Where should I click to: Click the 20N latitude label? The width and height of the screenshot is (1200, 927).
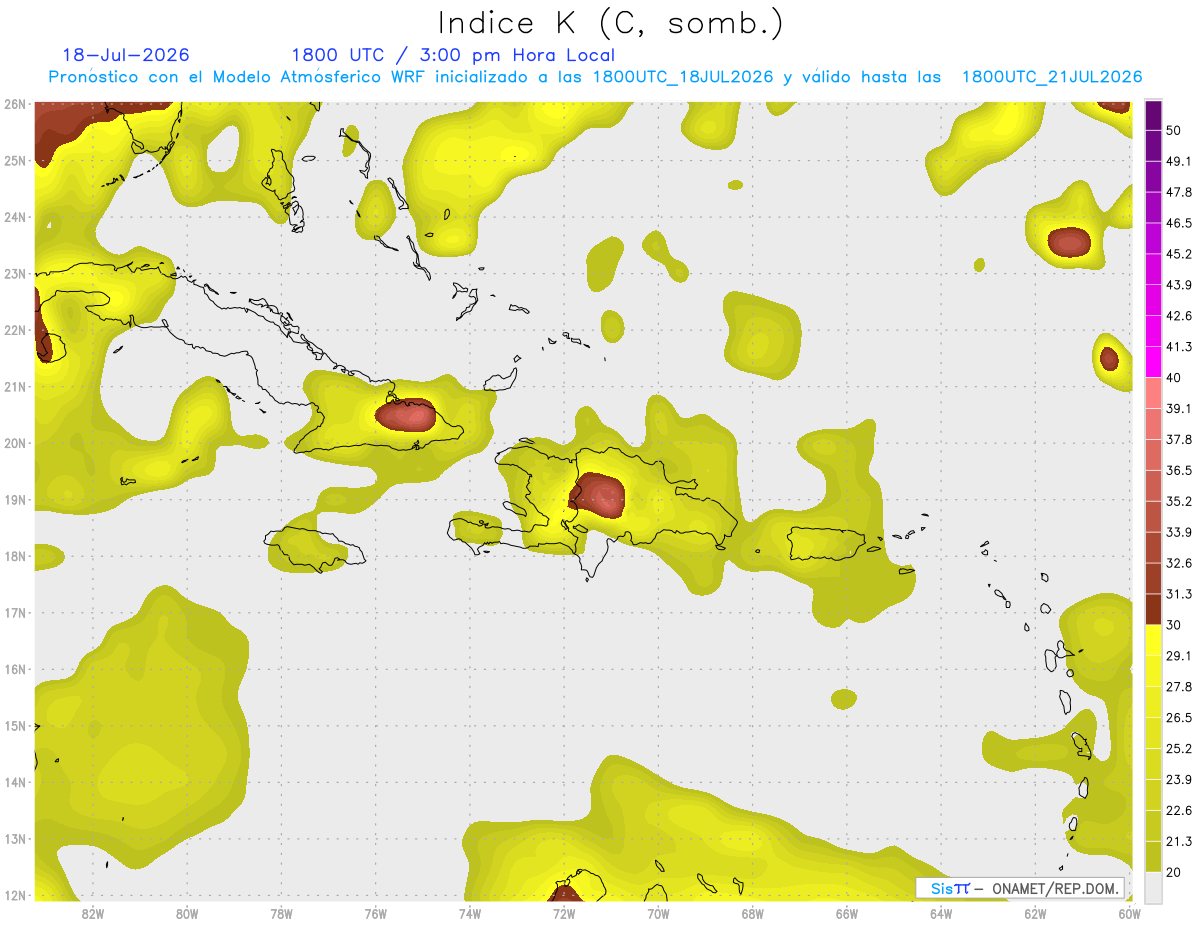15,443
